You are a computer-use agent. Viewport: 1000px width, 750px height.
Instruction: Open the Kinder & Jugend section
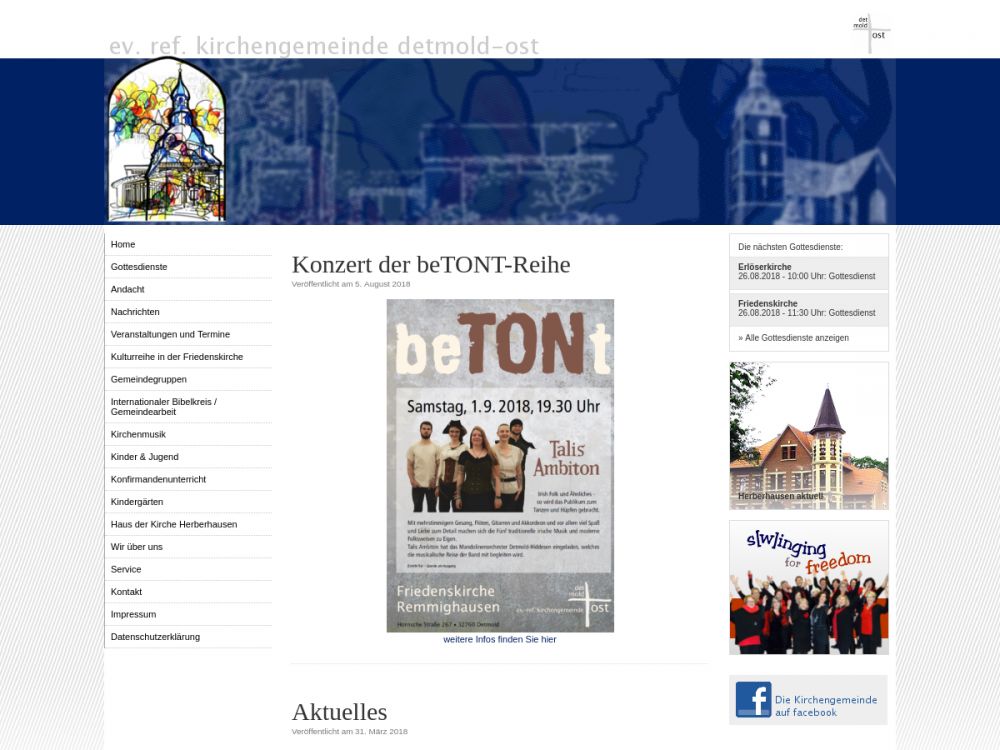(x=145, y=457)
